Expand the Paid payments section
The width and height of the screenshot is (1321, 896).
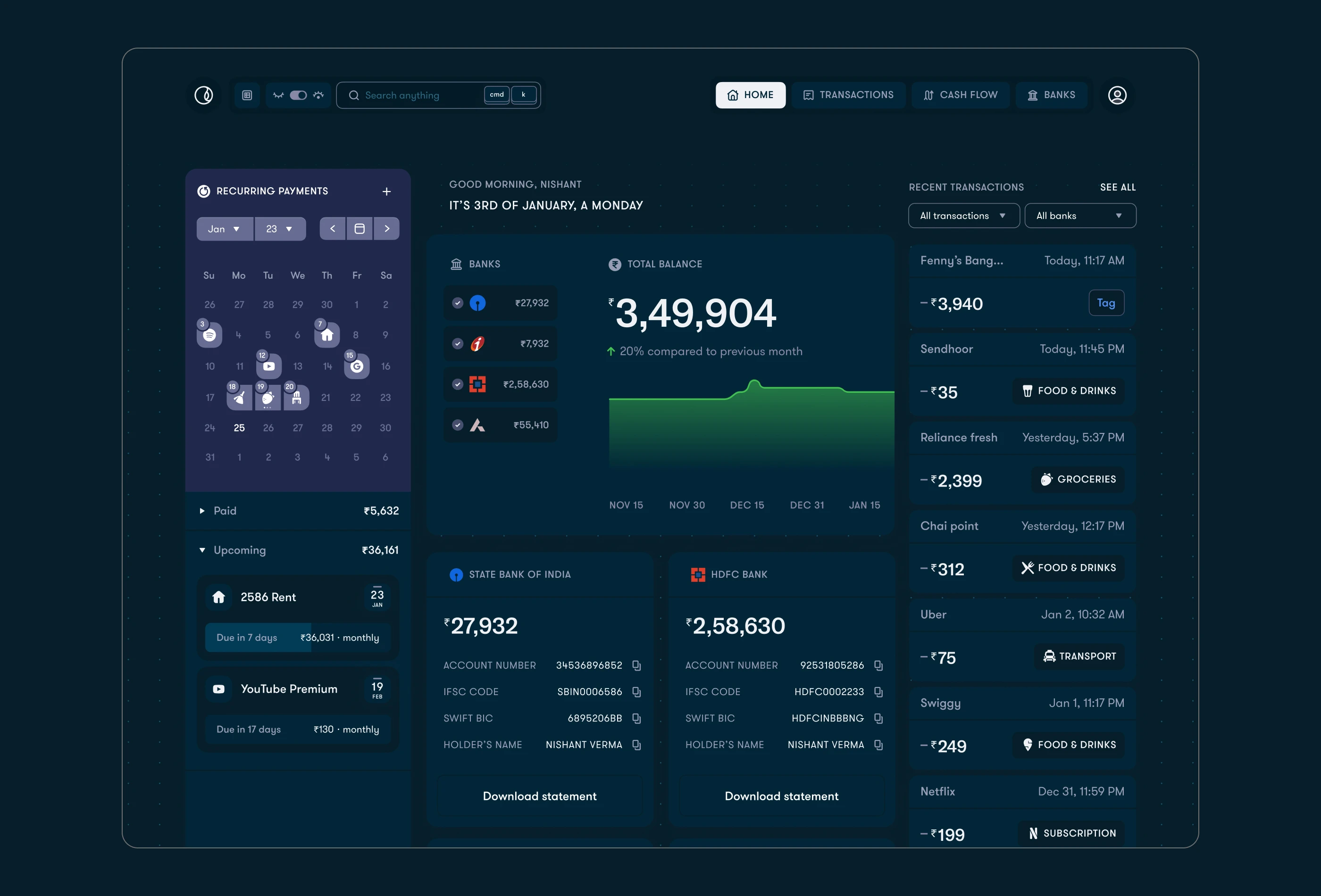(202, 511)
